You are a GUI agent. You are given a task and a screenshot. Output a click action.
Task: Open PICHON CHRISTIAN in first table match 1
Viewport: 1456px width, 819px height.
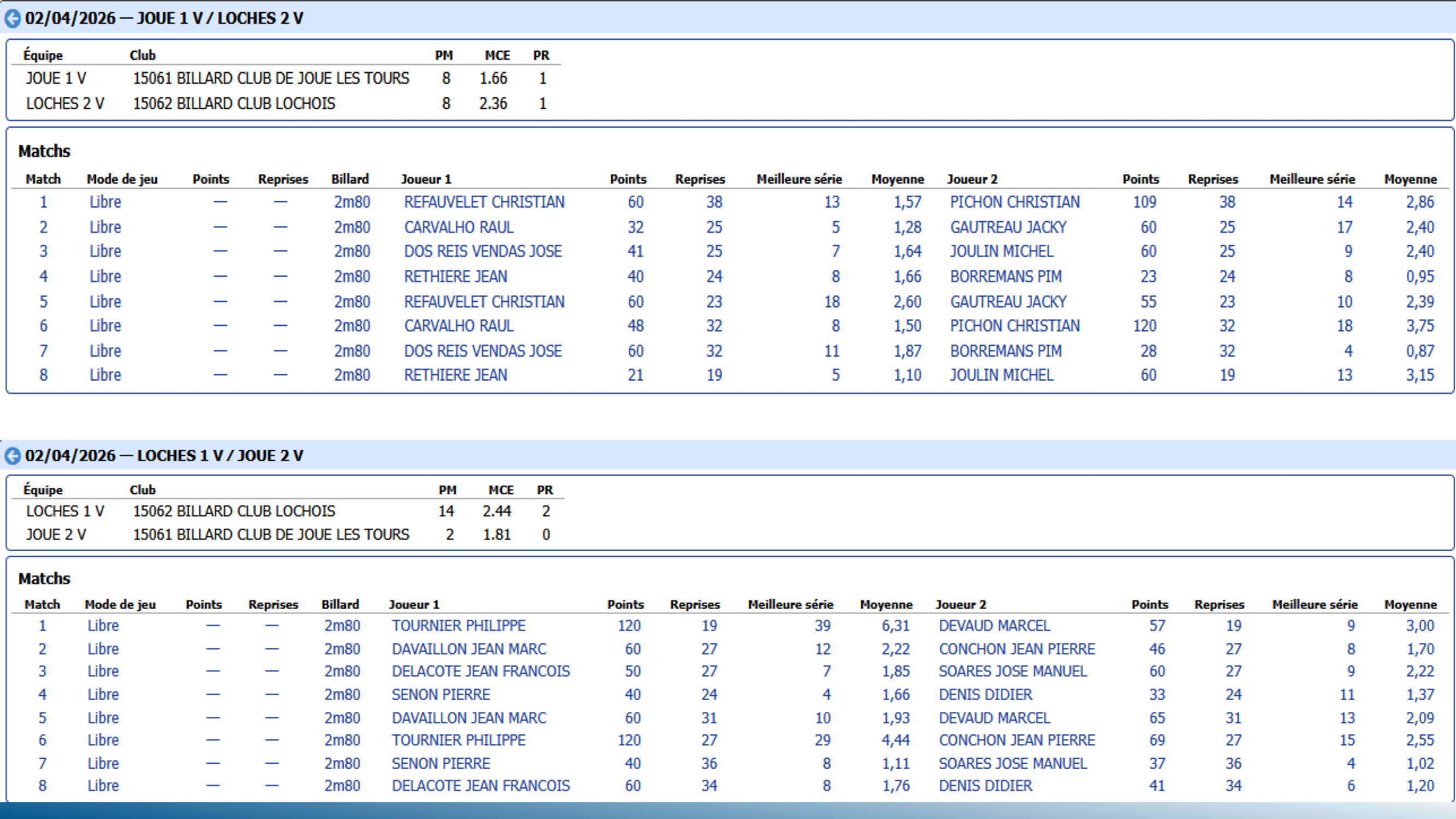click(x=1014, y=202)
